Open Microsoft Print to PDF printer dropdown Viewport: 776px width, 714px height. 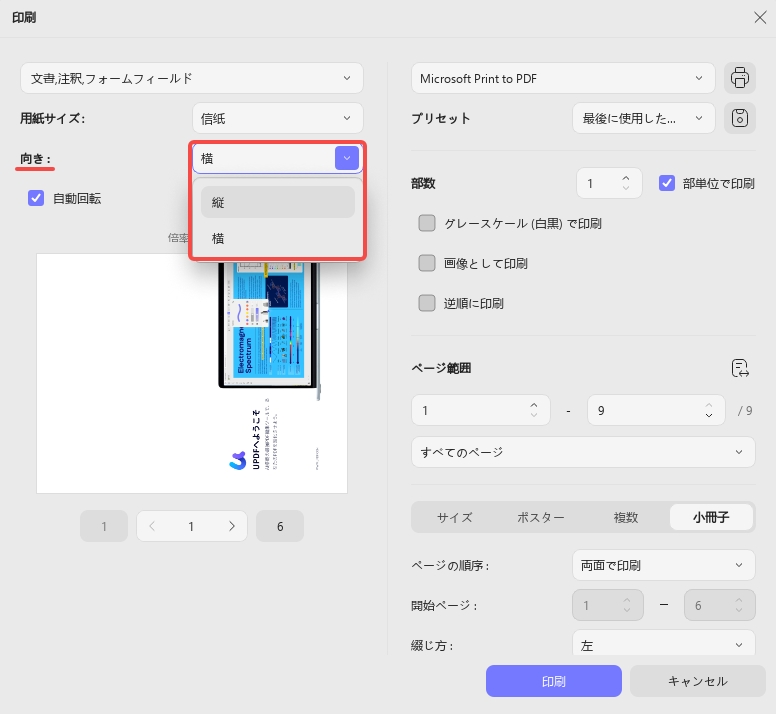(x=563, y=78)
